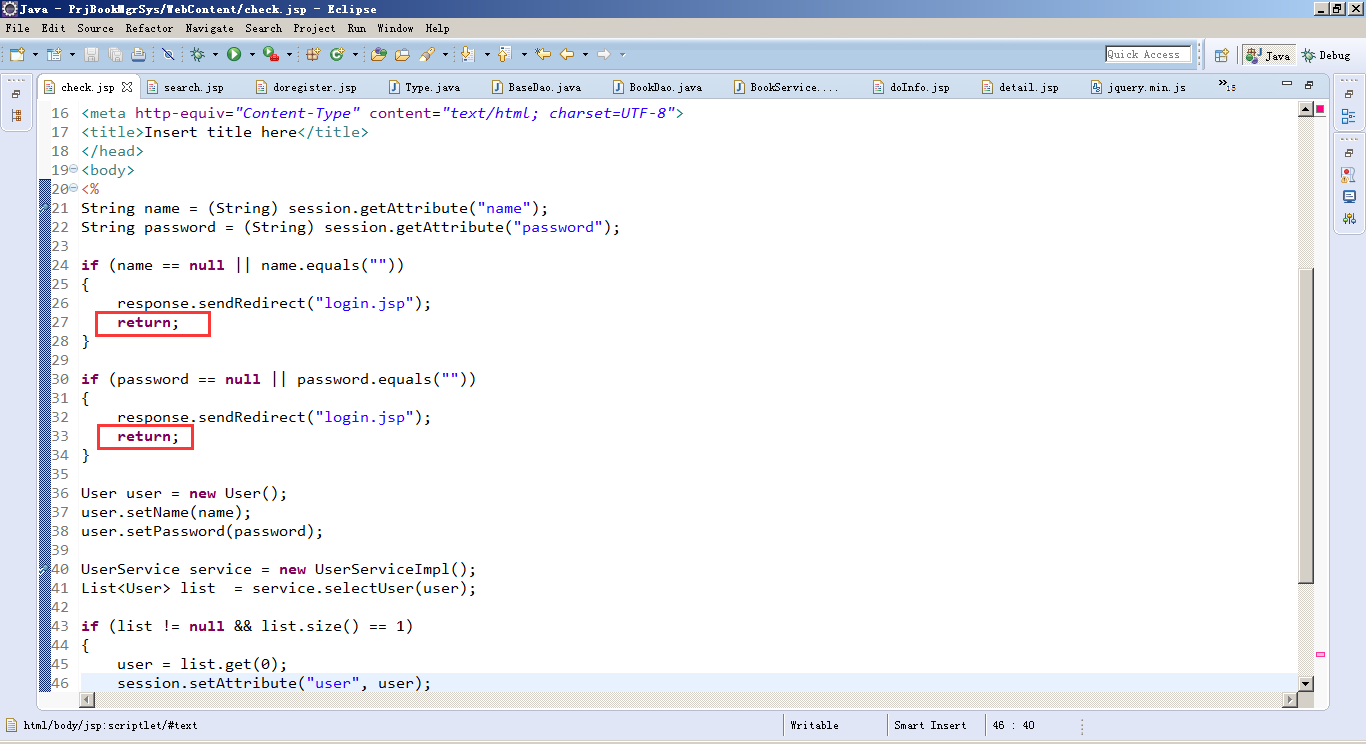
Task: Save the current file with the Save icon
Action: [x=92, y=54]
